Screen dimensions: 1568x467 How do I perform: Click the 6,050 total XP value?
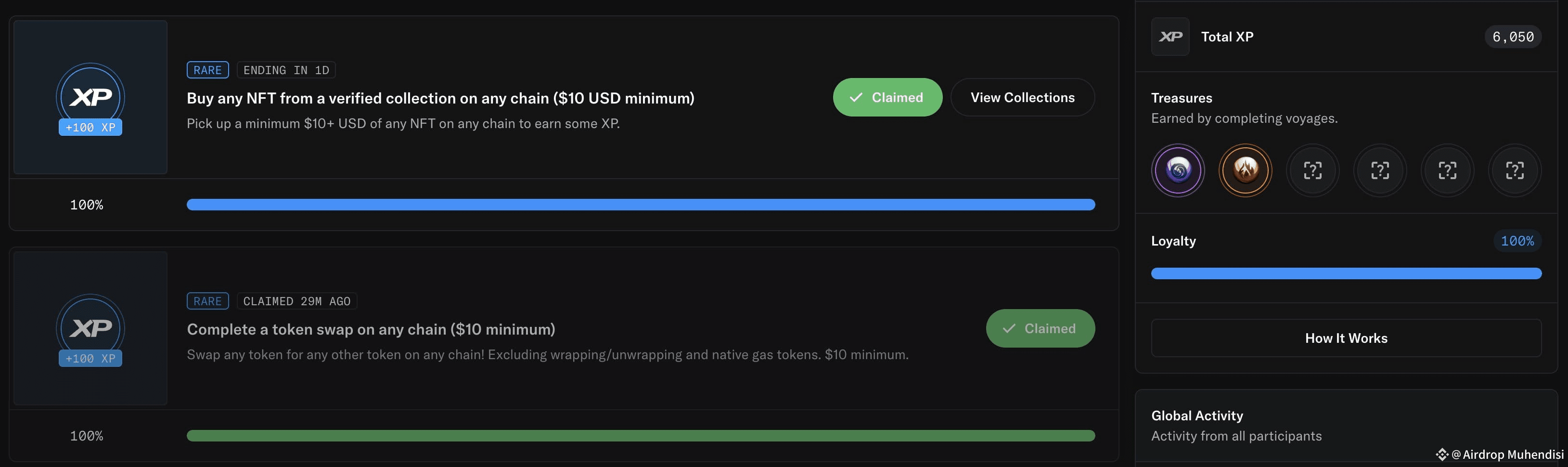[1513, 37]
